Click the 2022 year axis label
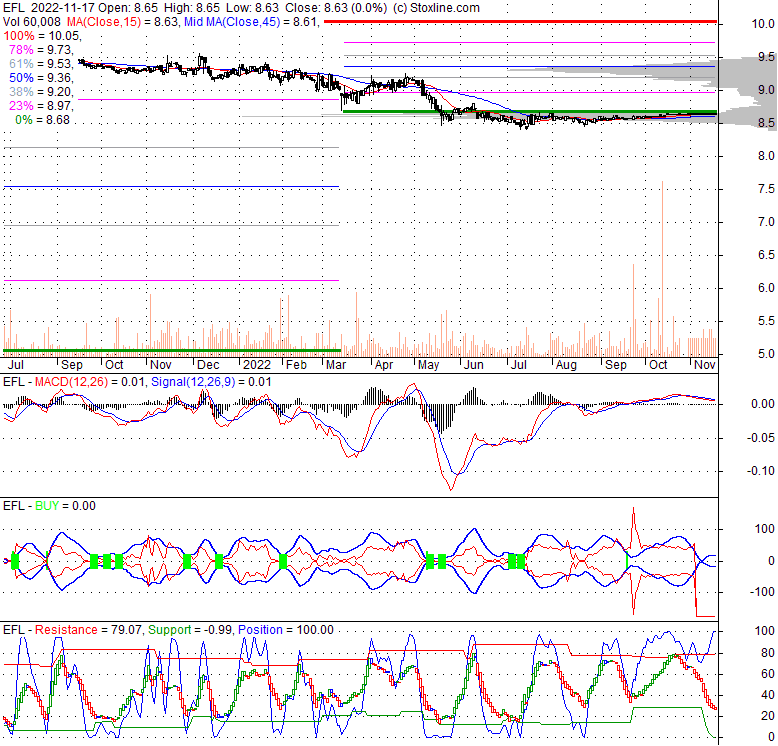 pos(257,365)
